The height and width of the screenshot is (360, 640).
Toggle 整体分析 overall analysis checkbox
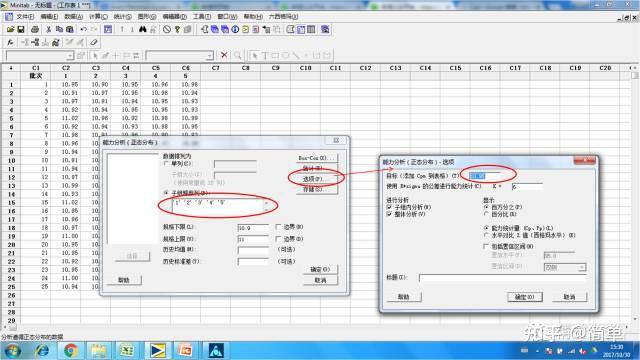click(389, 214)
